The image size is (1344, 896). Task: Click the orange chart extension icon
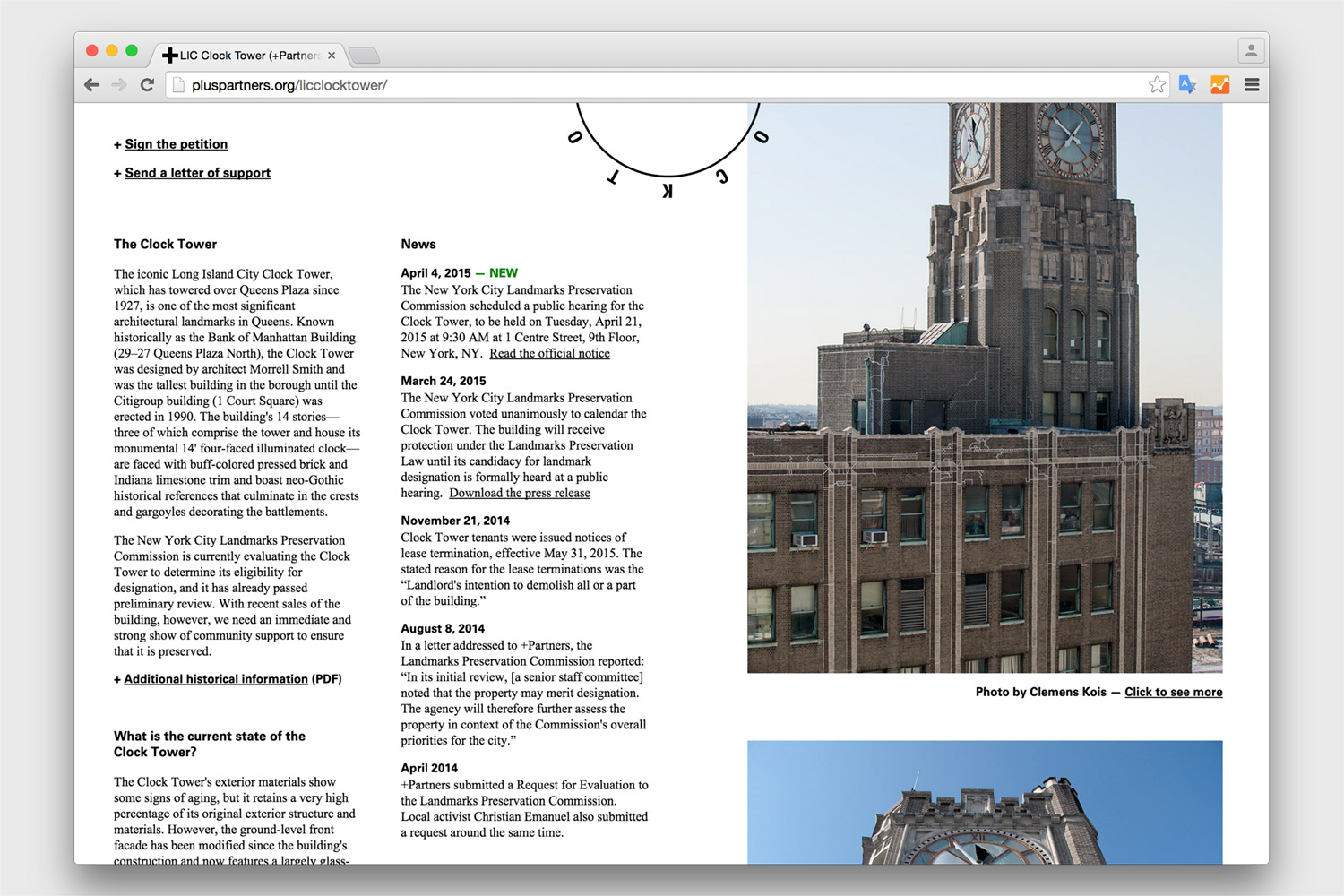1219,85
